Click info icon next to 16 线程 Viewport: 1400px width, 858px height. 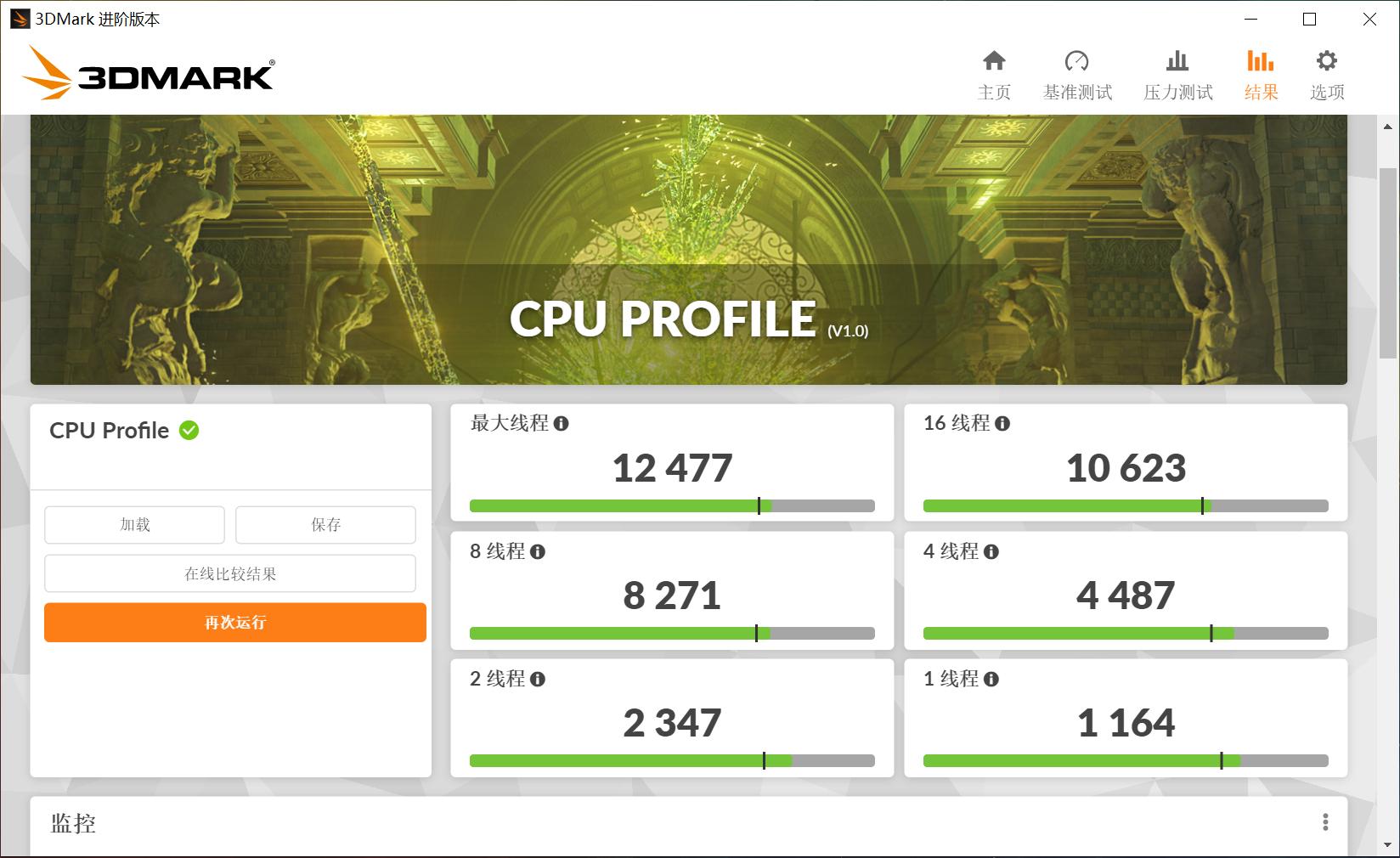[1002, 423]
